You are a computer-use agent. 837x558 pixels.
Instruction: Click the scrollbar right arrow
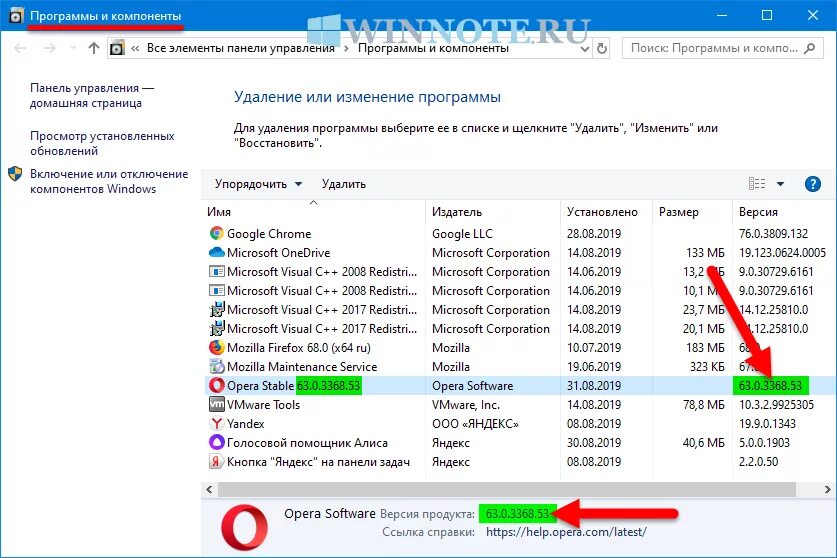coord(827,489)
